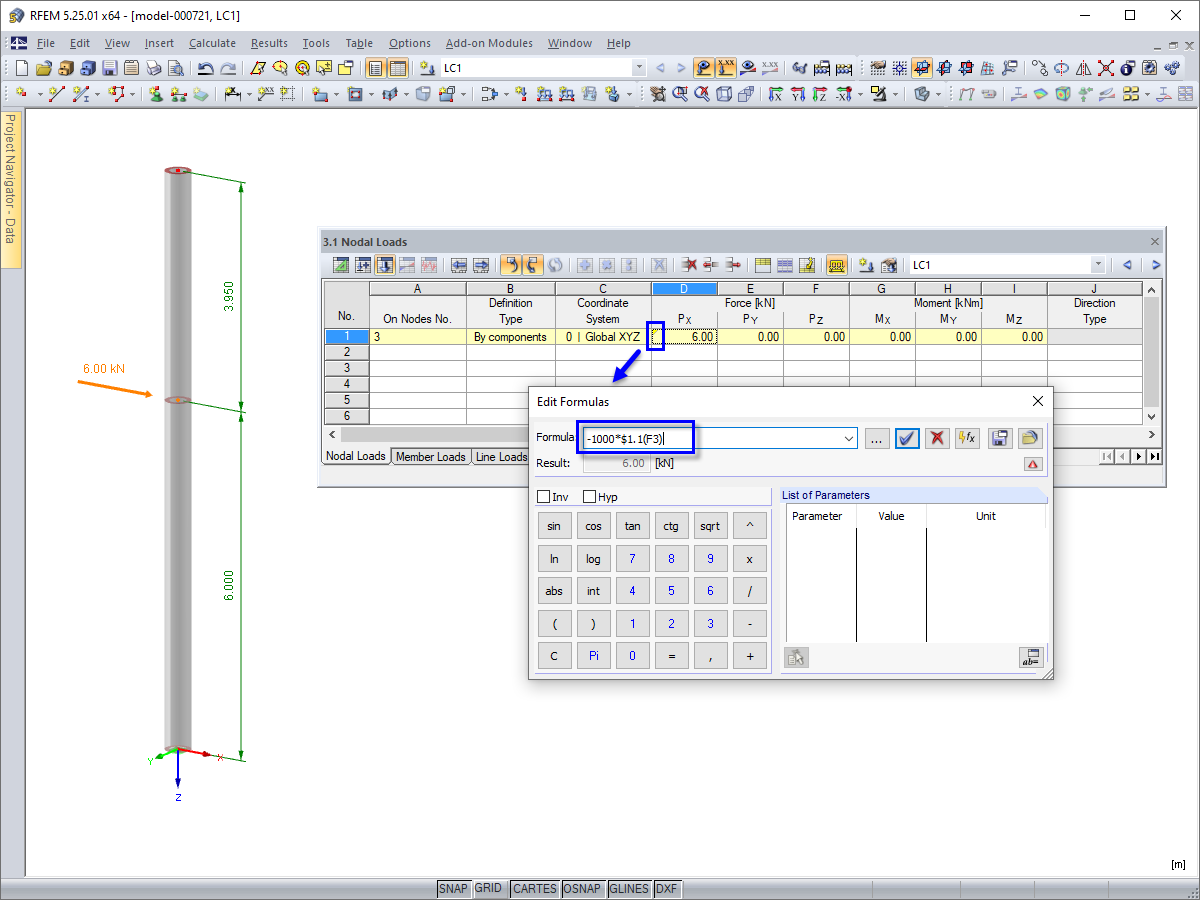The width and height of the screenshot is (1200, 900).
Task: Open Project Navigator - Data side panel tab
Action: [11, 188]
